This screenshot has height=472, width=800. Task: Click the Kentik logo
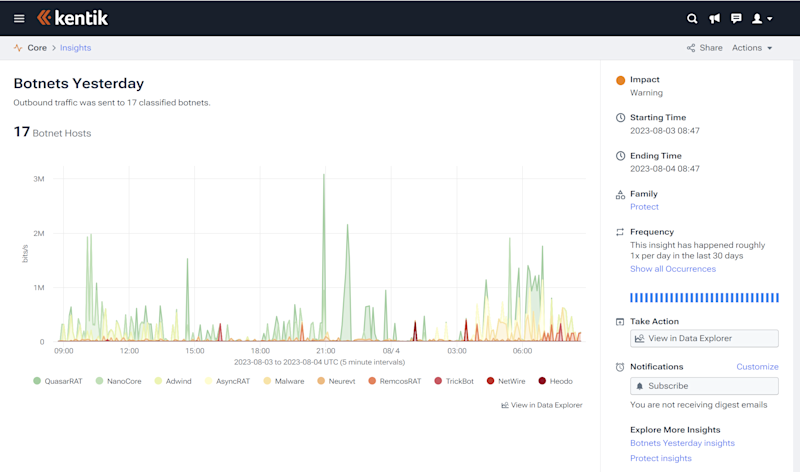pyautogui.click(x=72, y=18)
